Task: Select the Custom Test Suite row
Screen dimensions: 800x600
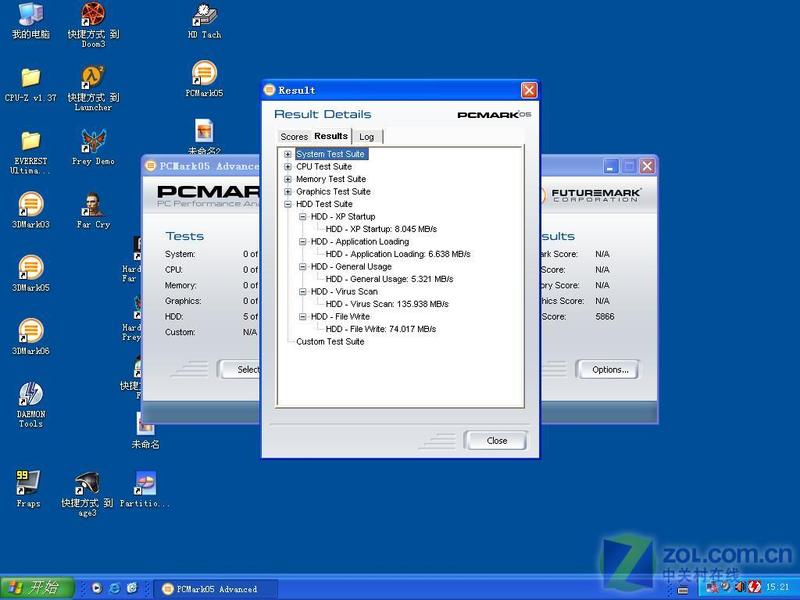Action: click(330, 341)
